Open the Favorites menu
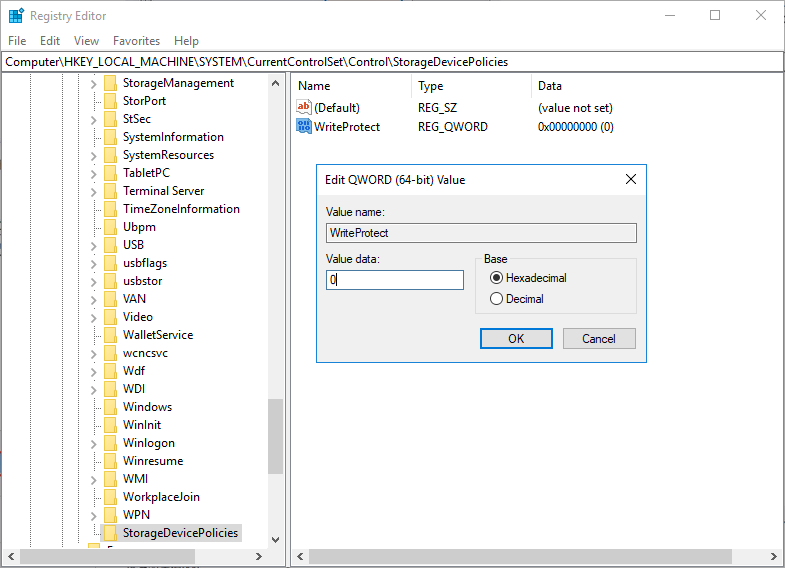785x568 pixels. 136,41
